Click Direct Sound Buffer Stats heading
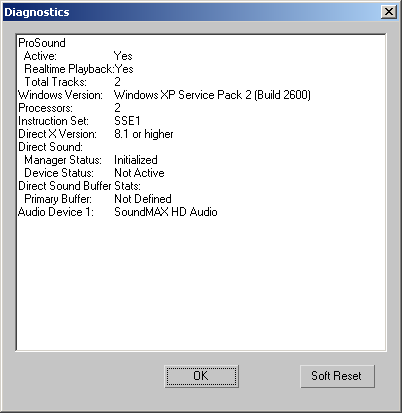The height and width of the screenshot is (413, 402). (79, 186)
